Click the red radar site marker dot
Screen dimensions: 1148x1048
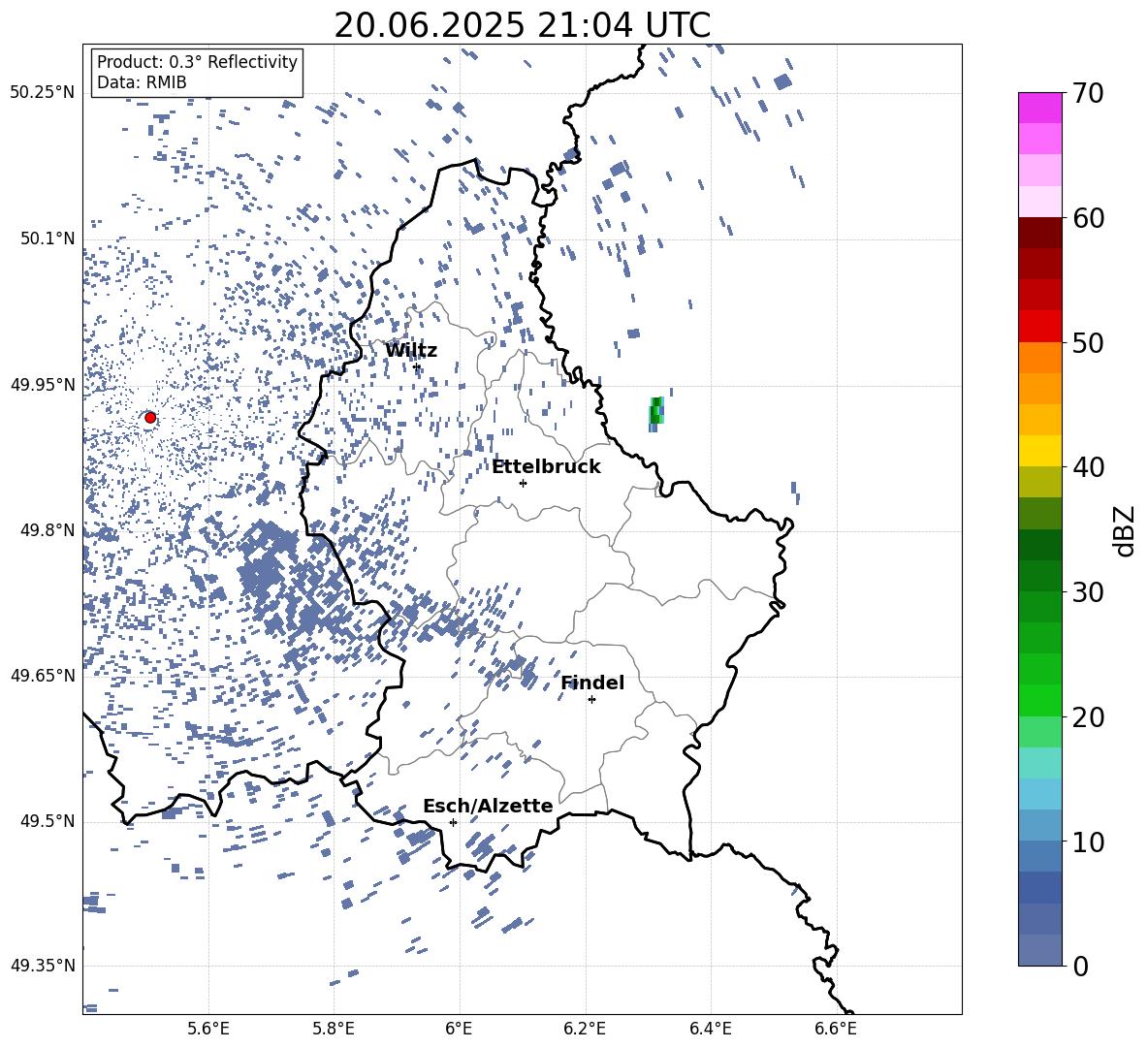click(x=150, y=418)
